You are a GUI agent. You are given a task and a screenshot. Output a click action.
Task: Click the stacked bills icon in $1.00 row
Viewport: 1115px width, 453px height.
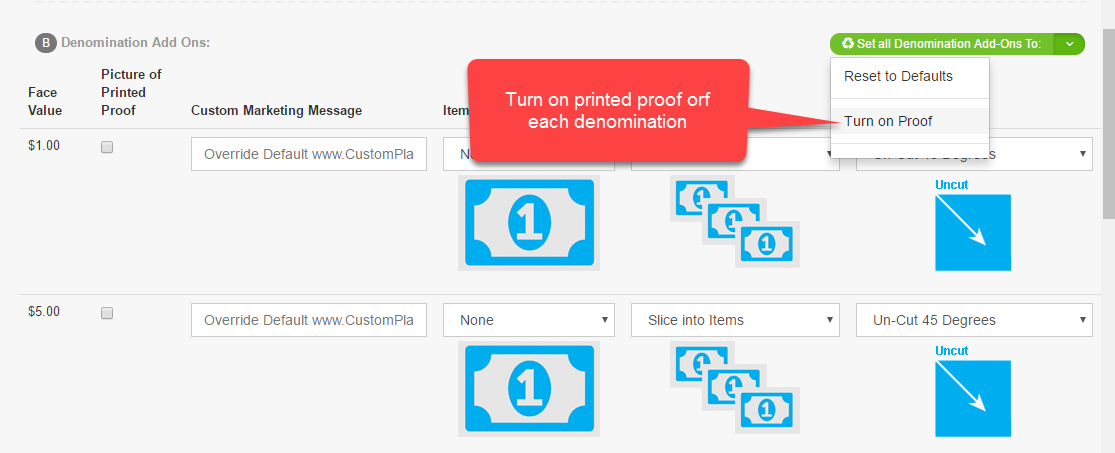click(x=735, y=221)
